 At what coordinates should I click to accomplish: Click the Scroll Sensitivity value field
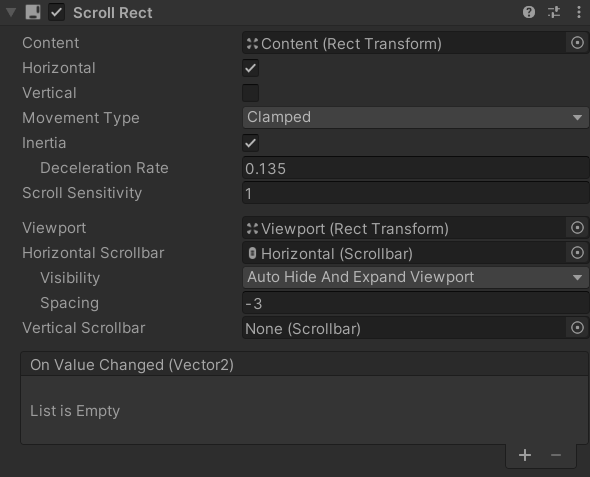pos(415,193)
